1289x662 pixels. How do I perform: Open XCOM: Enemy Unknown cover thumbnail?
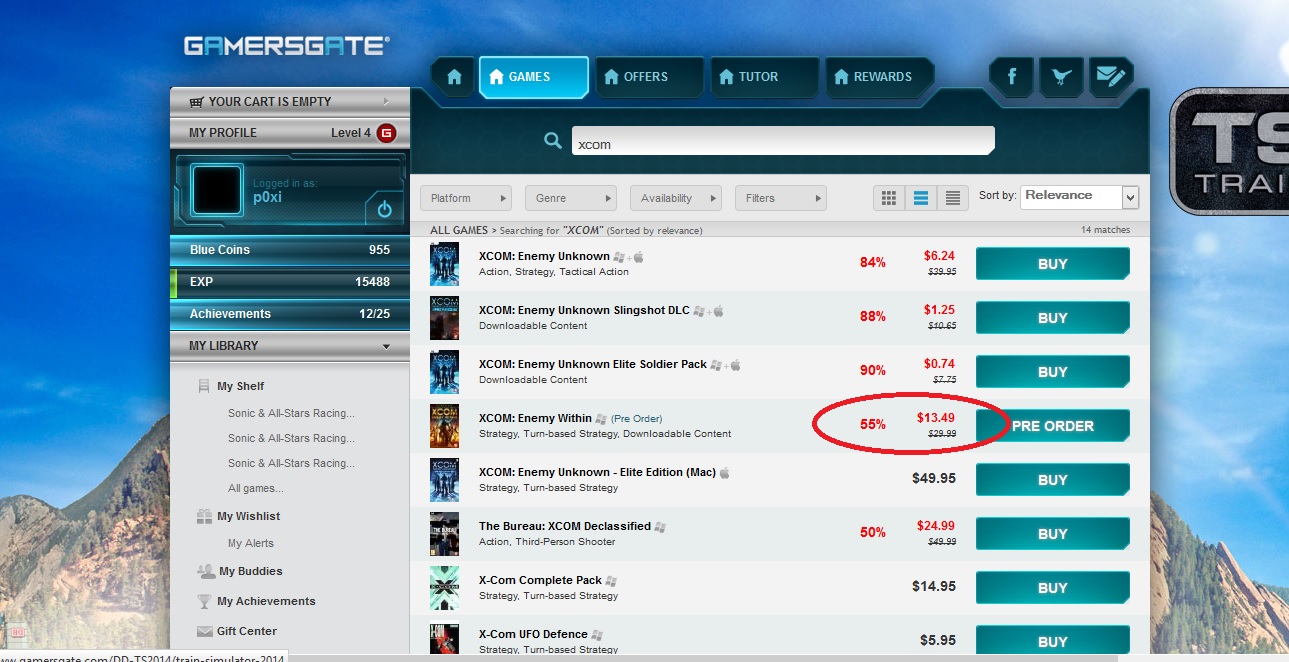tap(444, 264)
